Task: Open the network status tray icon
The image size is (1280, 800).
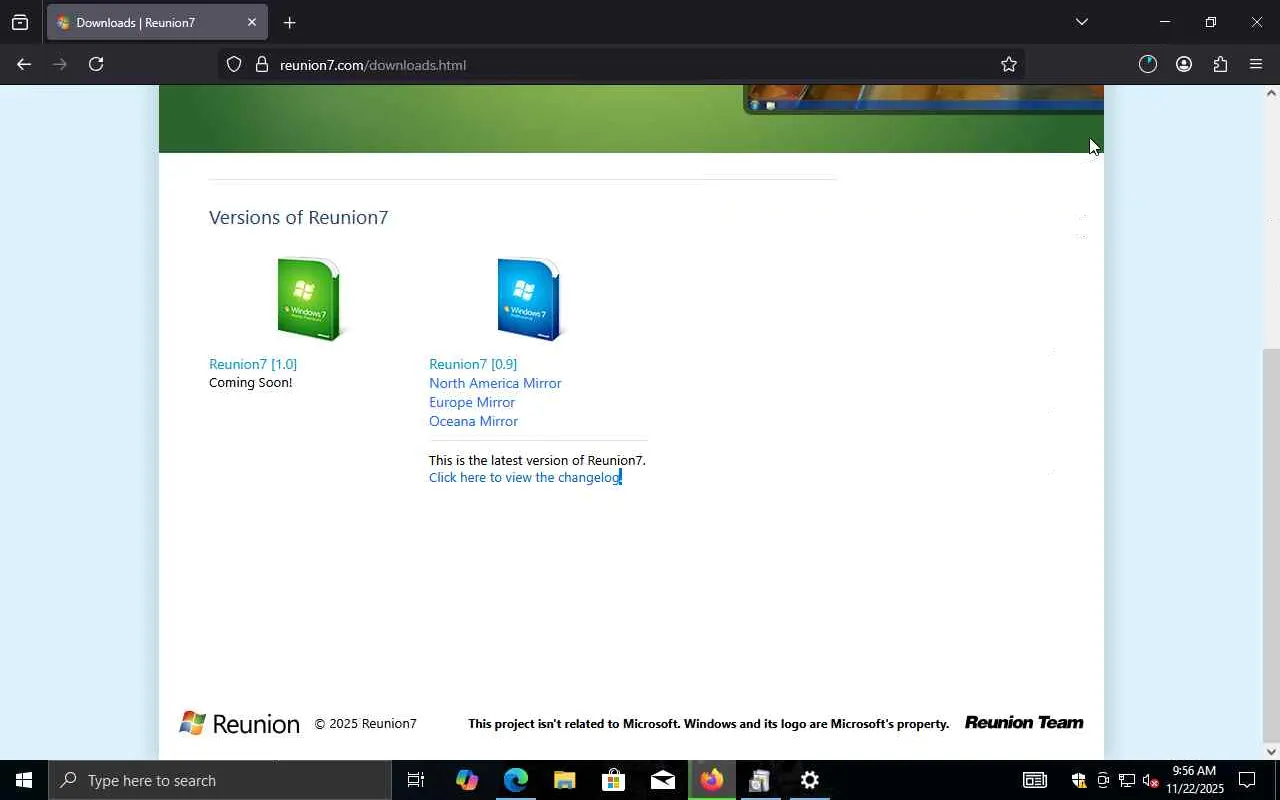Action: (x=1127, y=780)
